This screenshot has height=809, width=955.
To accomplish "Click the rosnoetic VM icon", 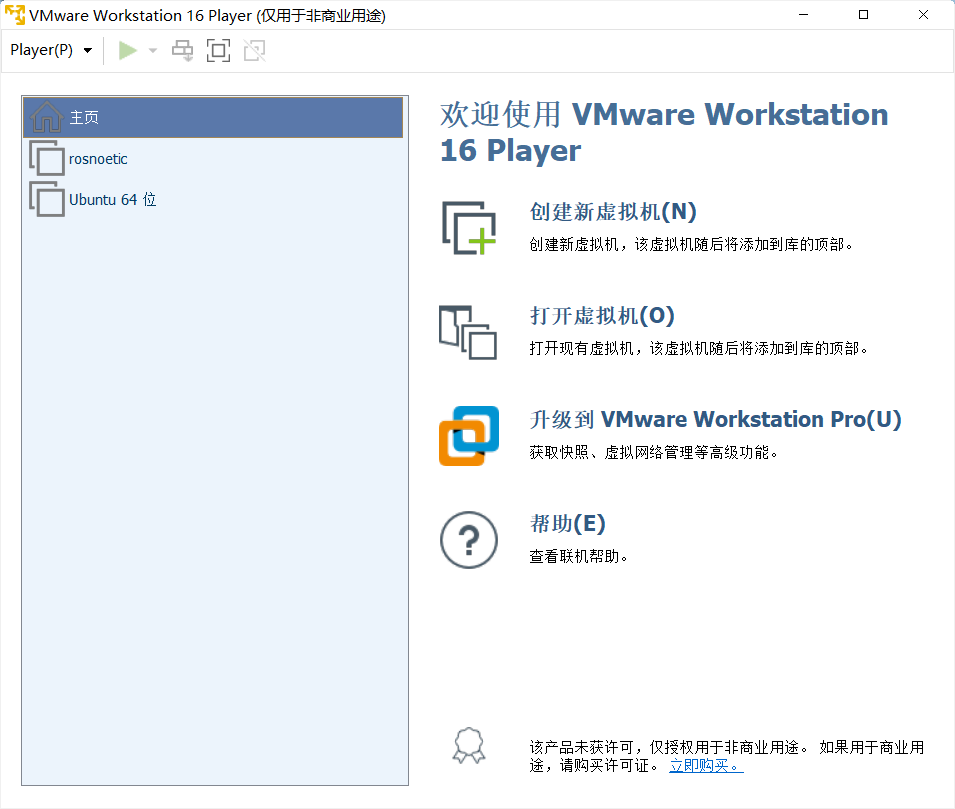I will pyautogui.click(x=47, y=158).
